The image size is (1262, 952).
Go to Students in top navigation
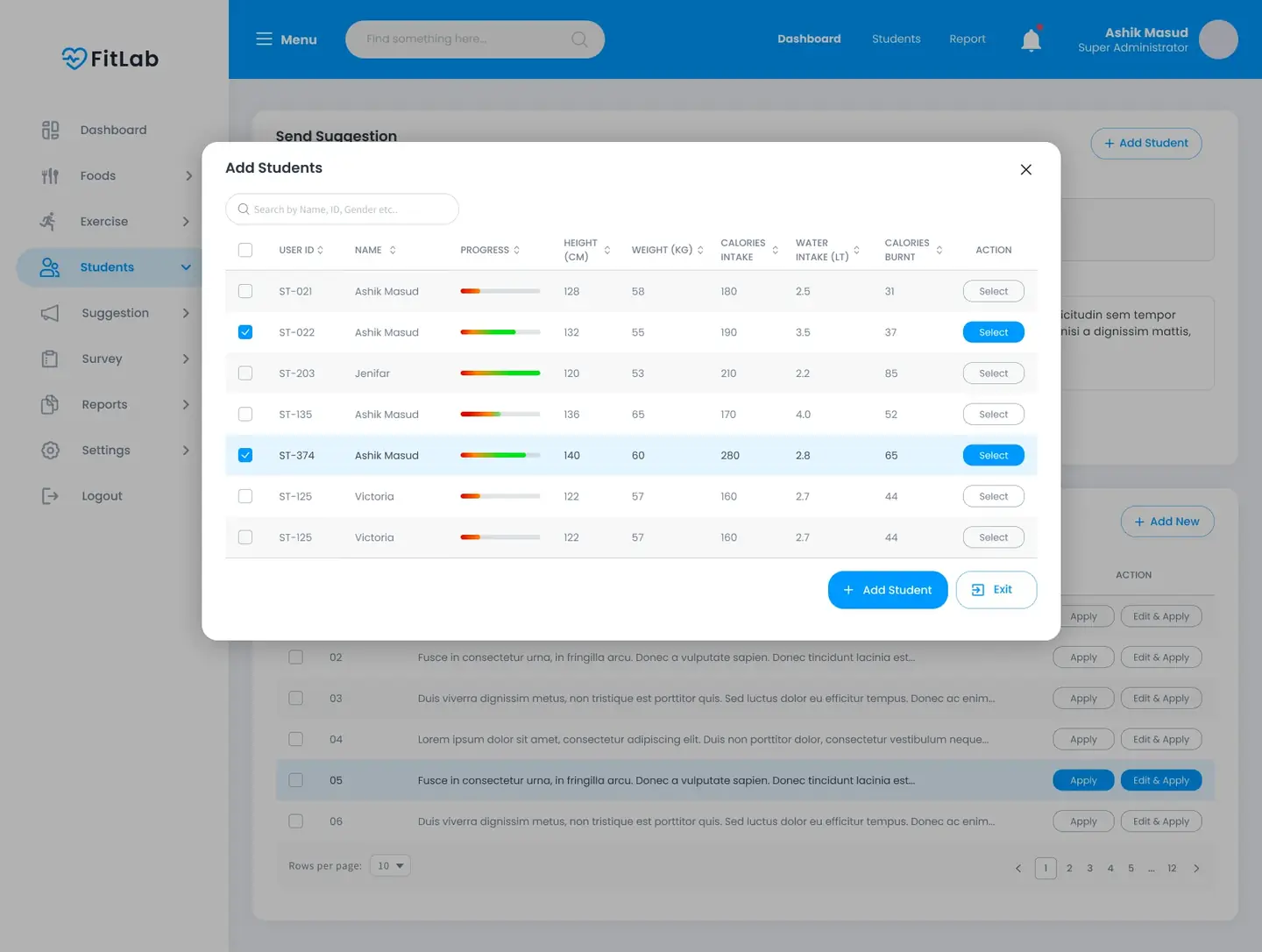pos(896,39)
